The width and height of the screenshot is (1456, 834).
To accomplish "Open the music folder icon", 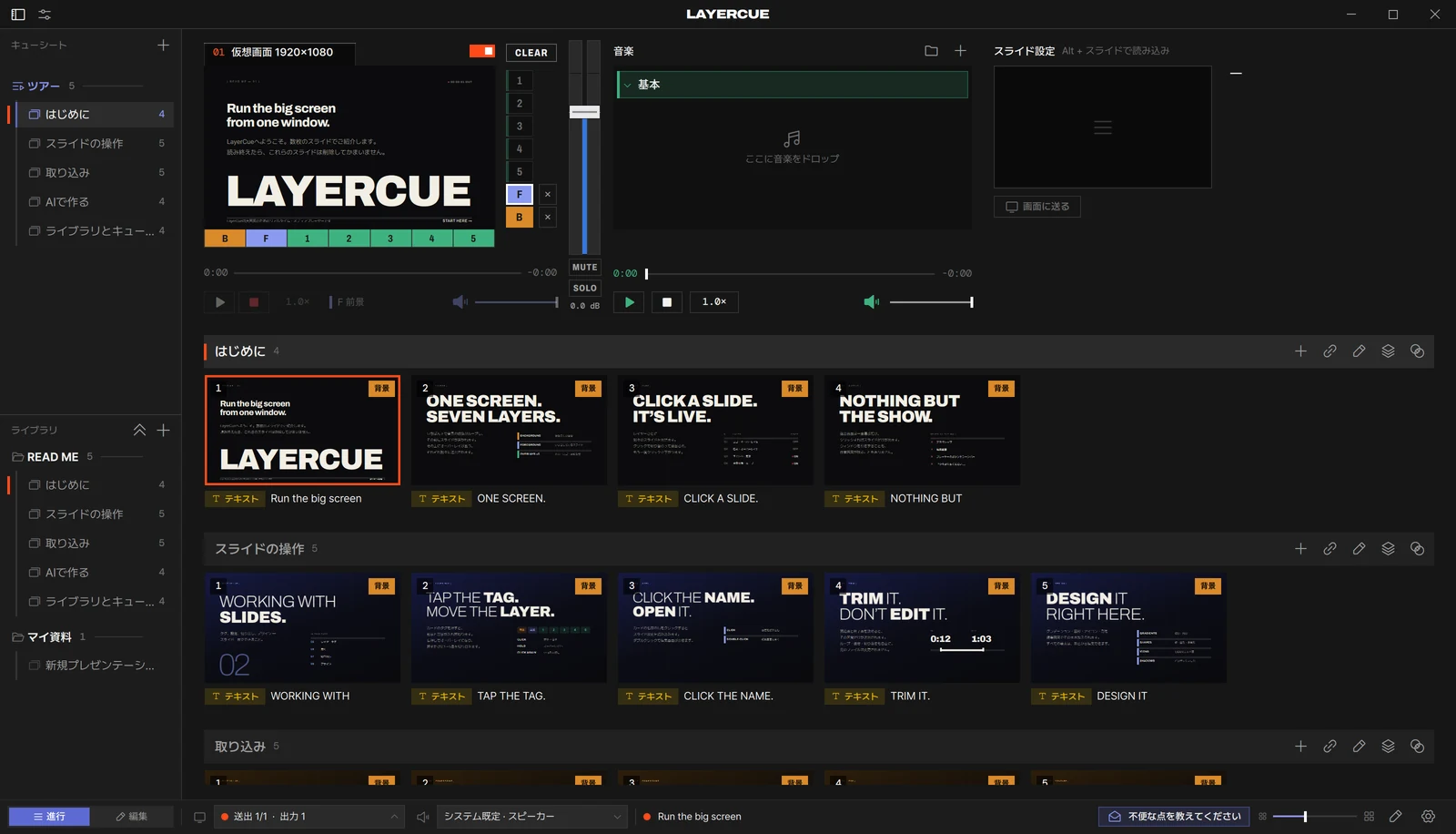I will tap(931, 51).
